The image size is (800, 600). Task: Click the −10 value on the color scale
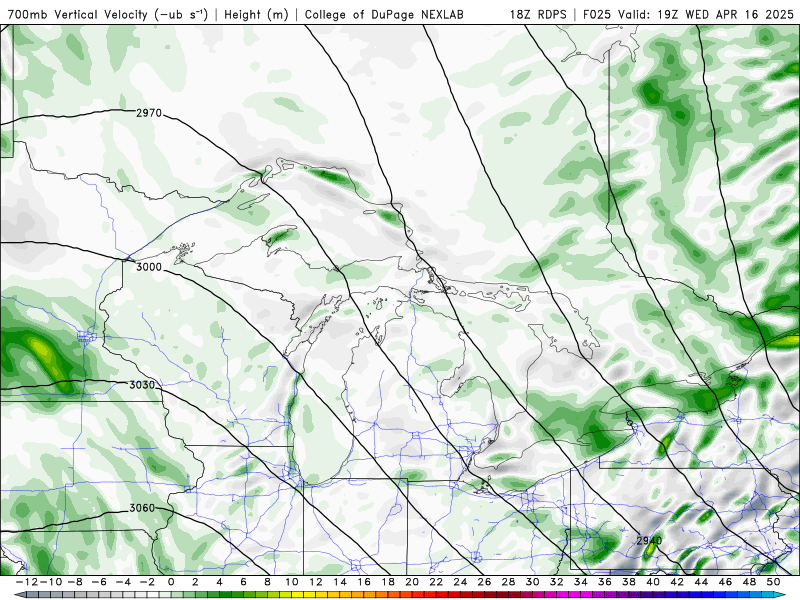50,582
